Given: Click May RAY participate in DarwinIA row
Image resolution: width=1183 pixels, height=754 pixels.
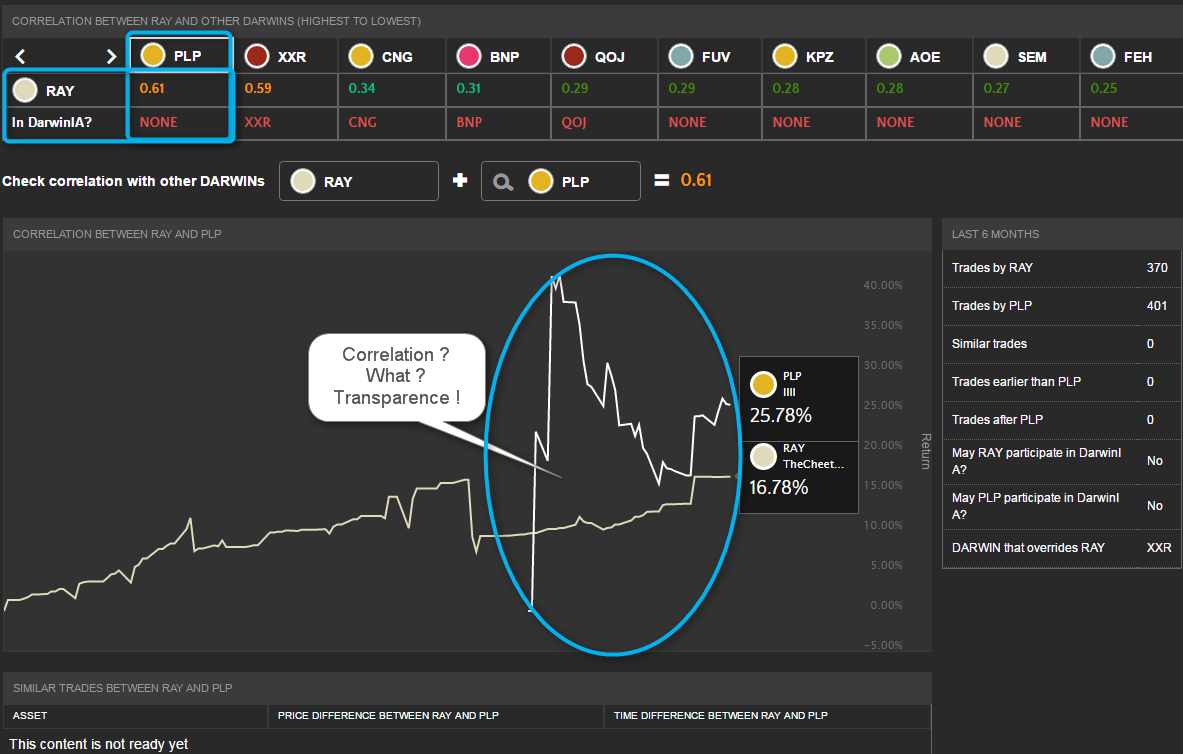Looking at the screenshot, I should pos(1062,461).
